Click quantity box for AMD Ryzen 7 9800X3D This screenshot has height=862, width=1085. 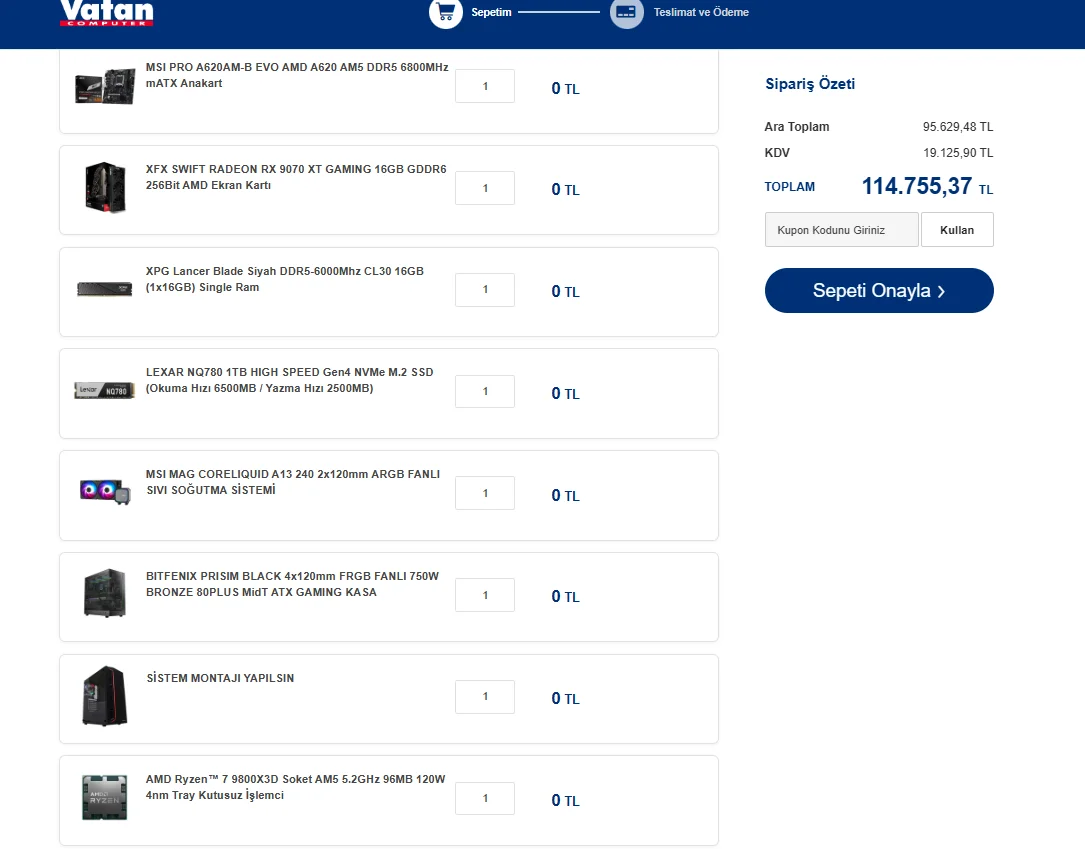point(485,798)
